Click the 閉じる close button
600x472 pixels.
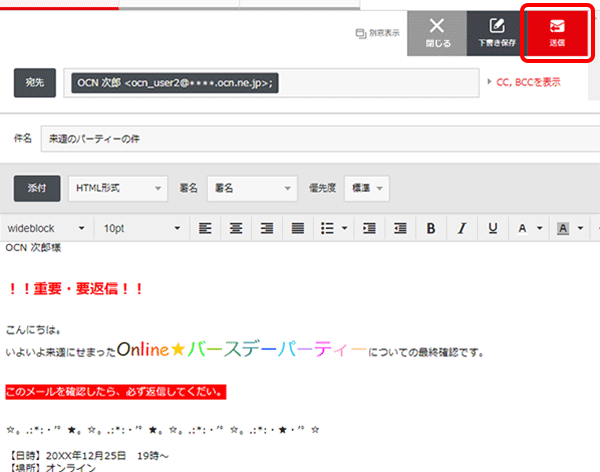437,33
